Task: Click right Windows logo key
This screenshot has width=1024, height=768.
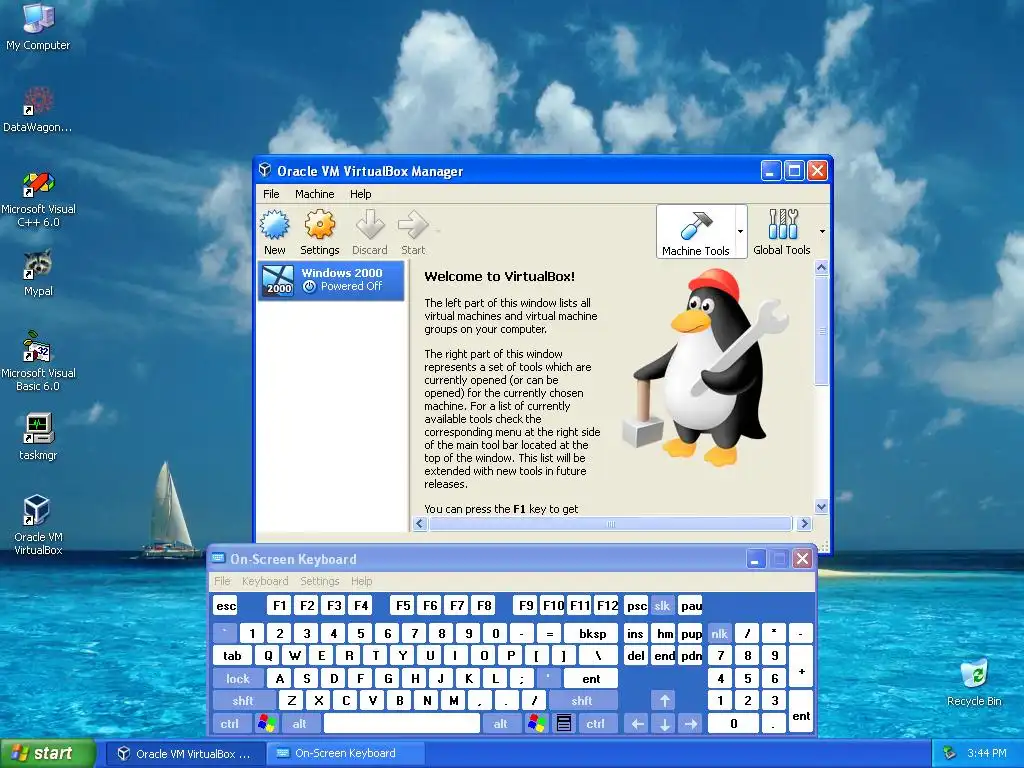Action: point(537,724)
